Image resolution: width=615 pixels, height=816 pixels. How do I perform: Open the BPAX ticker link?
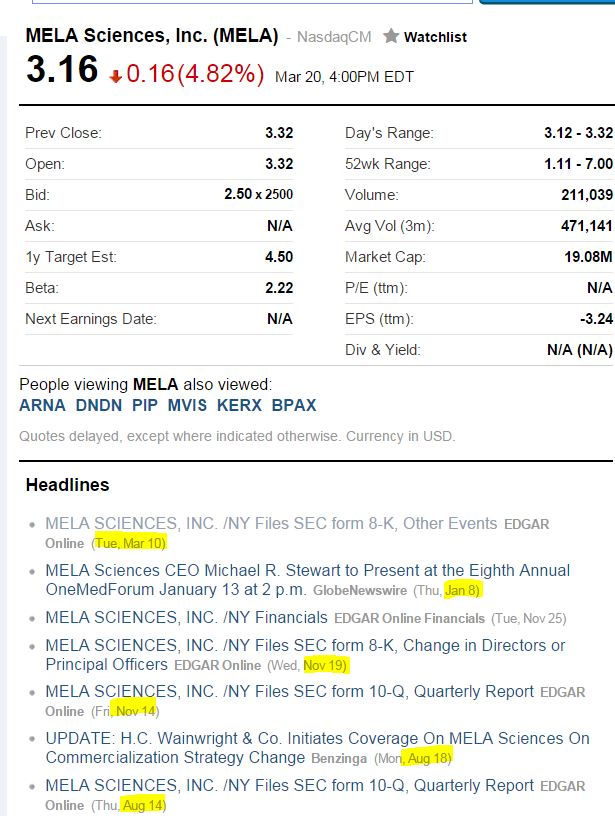(294, 405)
